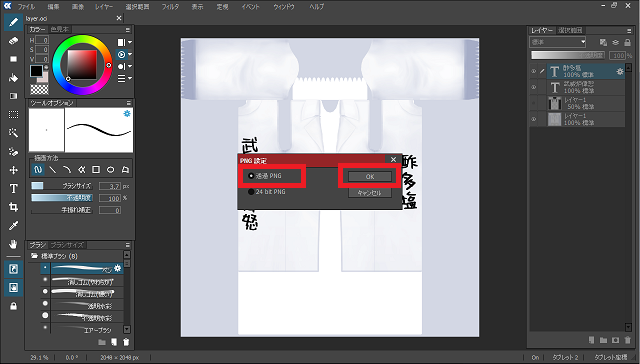This screenshot has height=364, width=640.
Task: Open layer blend mode dropdown
Action: point(558,42)
